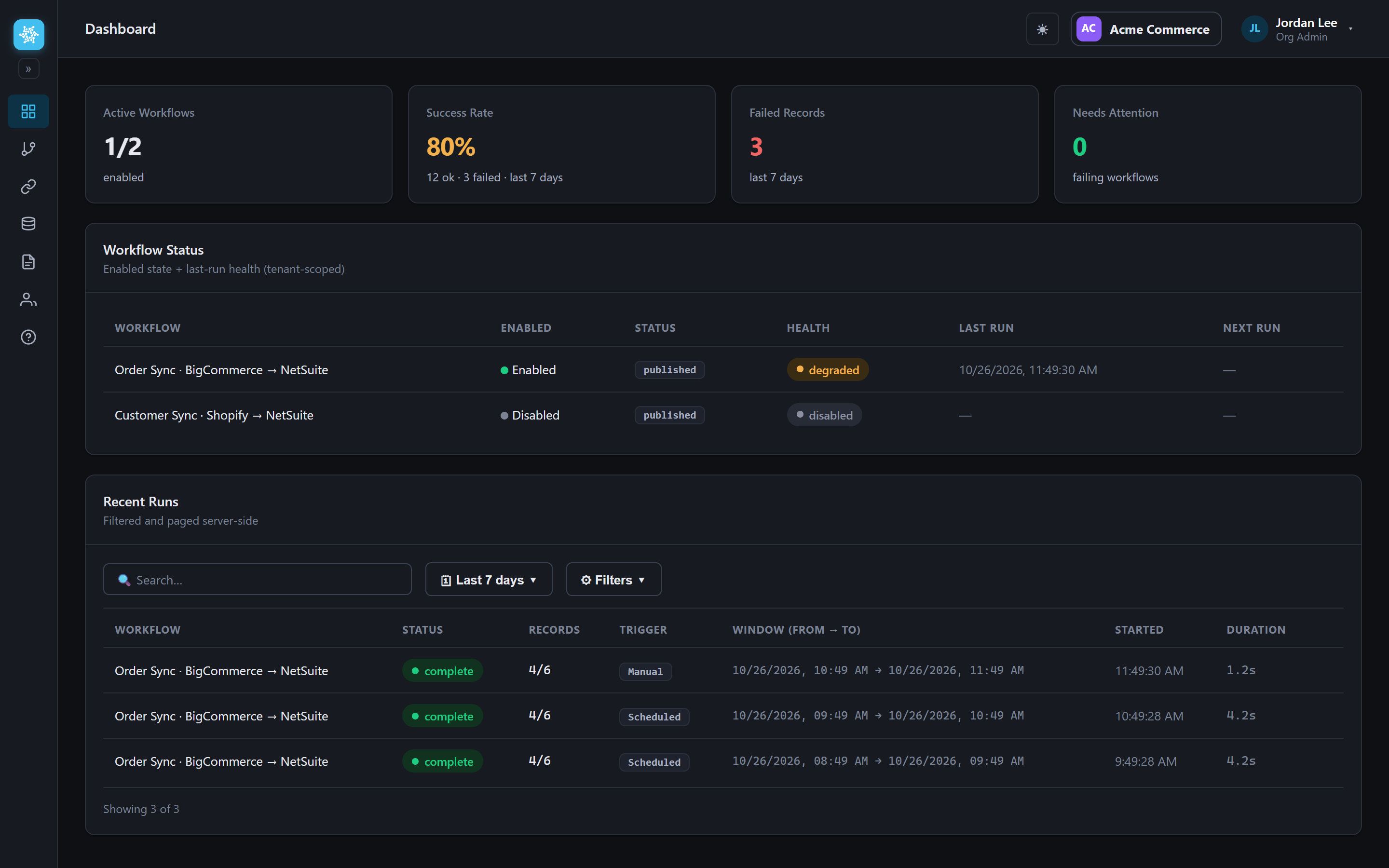Viewport: 1389px width, 868px height.
Task: Open the Workflows branch icon in sidebar
Action: [x=29, y=149]
